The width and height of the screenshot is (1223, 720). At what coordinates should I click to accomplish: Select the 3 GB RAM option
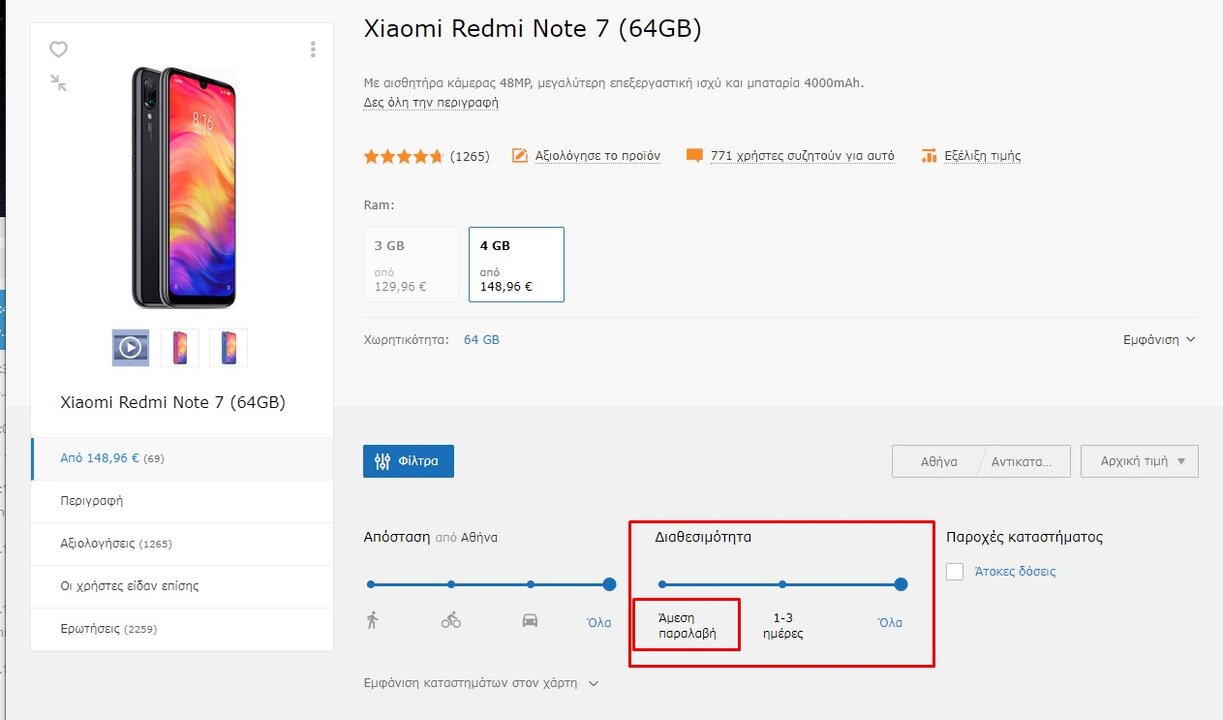click(411, 264)
